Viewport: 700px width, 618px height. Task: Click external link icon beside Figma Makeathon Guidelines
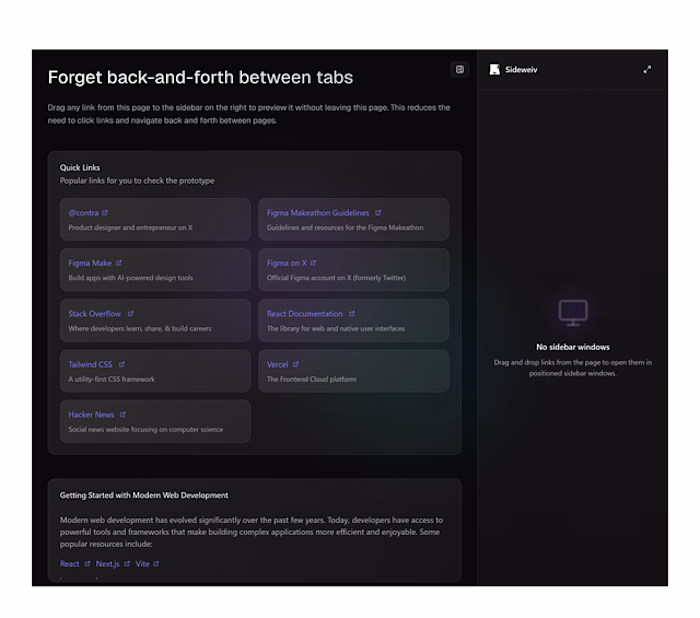(x=378, y=213)
